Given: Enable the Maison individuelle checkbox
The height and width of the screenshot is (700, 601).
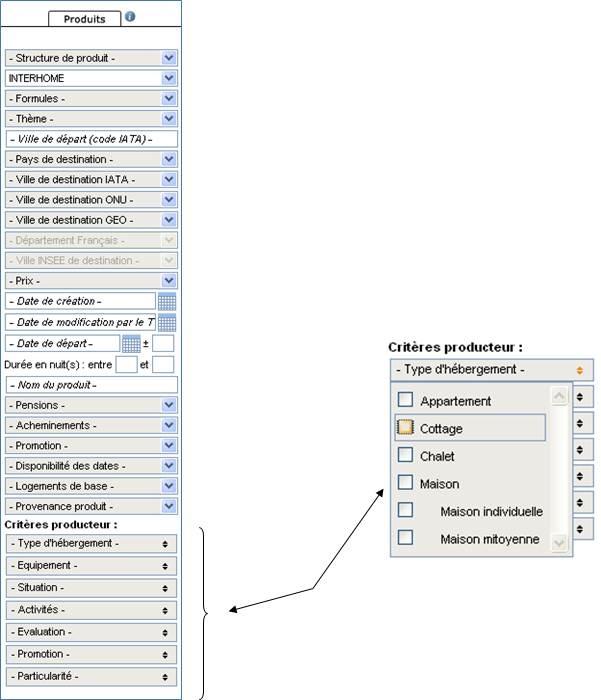Looking at the screenshot, I should (x=405, y=510).
